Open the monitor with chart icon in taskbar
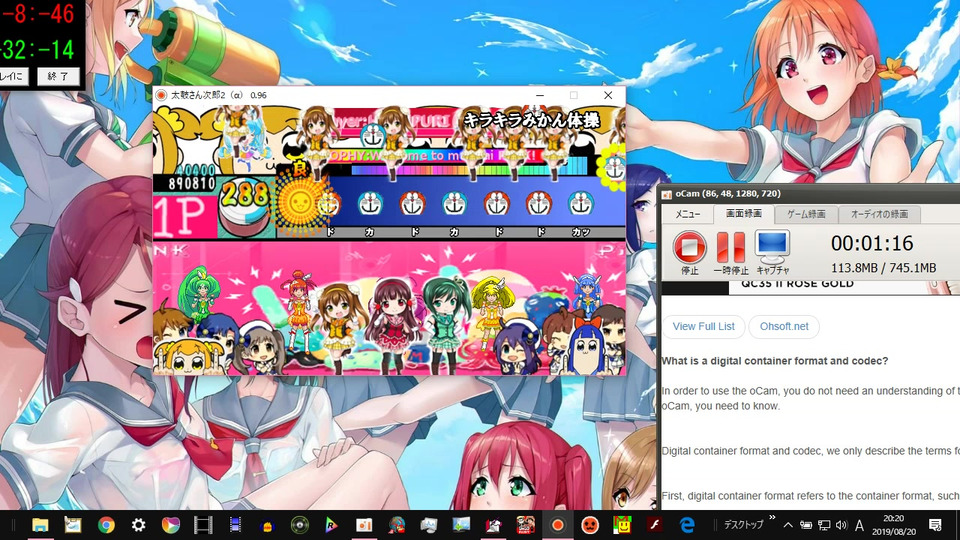 [429, 525]
